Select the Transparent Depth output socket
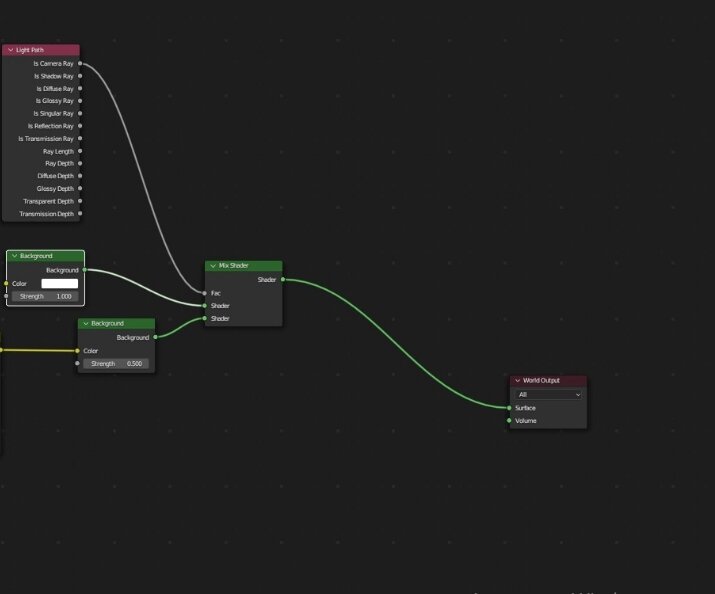Image resolution: width=715 pixels, height=594 pixels. click(80, 201)
